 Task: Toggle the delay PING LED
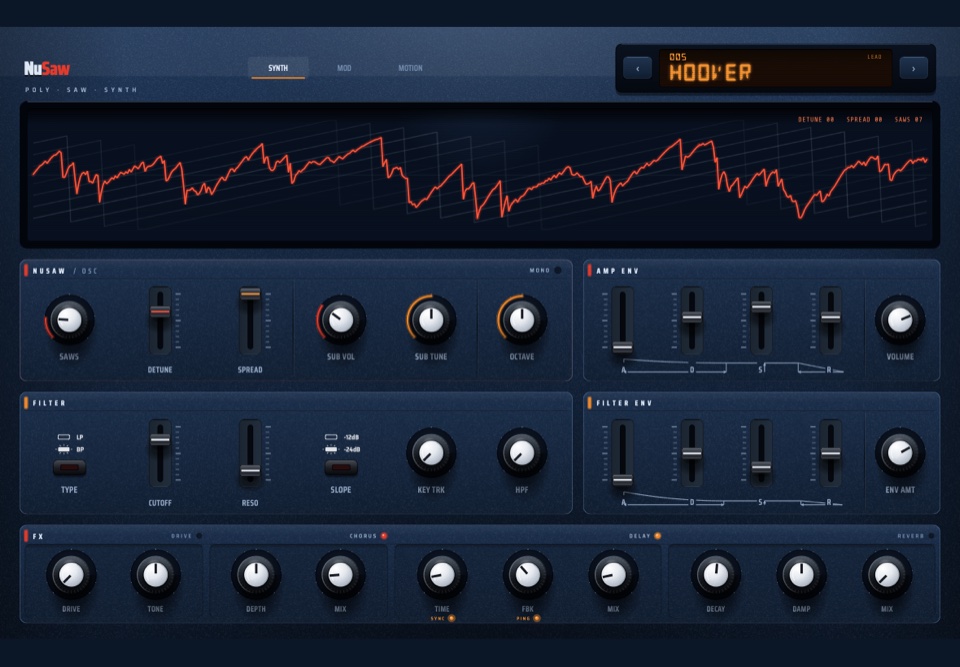[x=536, y=619]
